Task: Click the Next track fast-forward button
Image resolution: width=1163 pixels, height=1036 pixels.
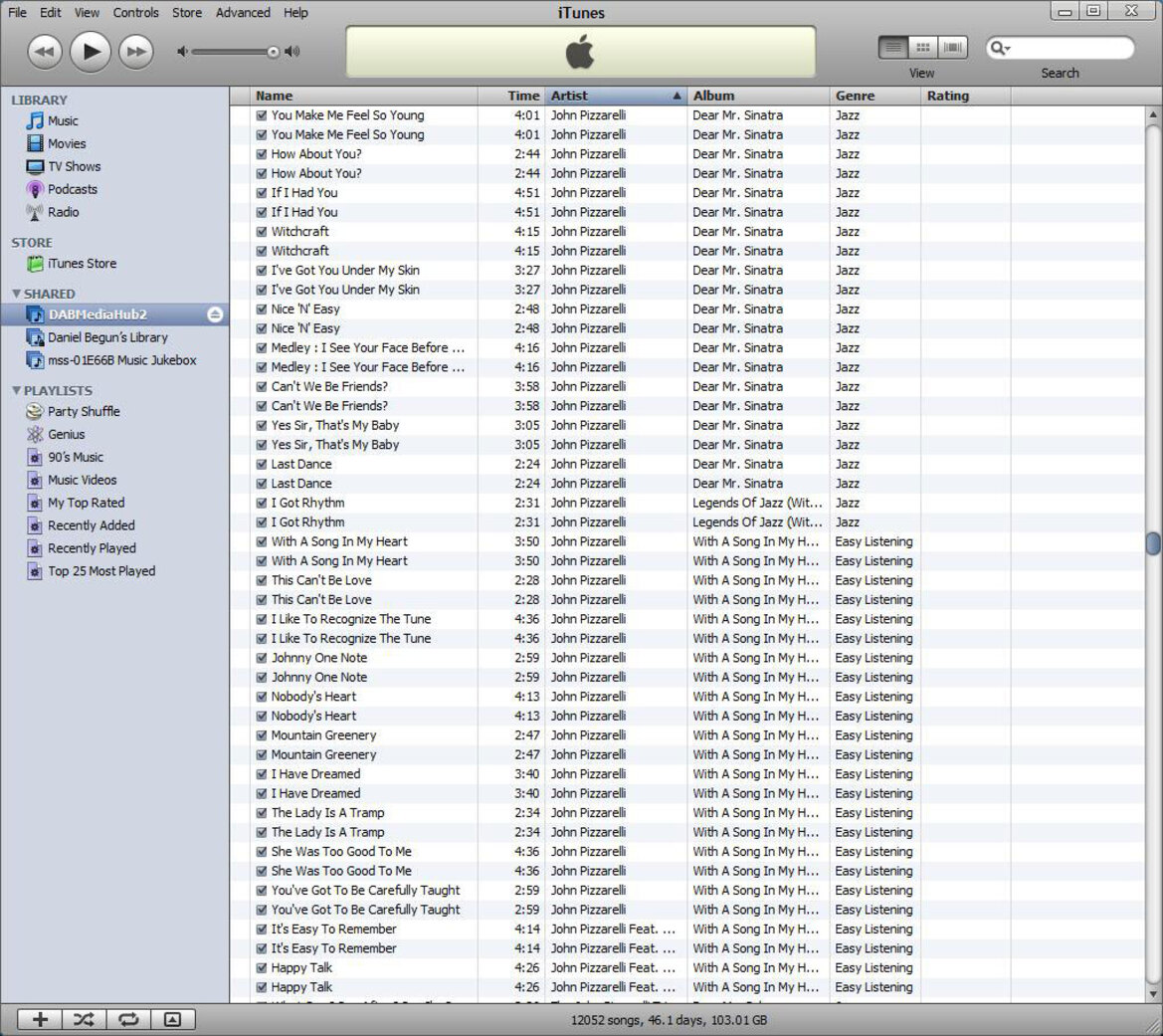Action: 136,52
